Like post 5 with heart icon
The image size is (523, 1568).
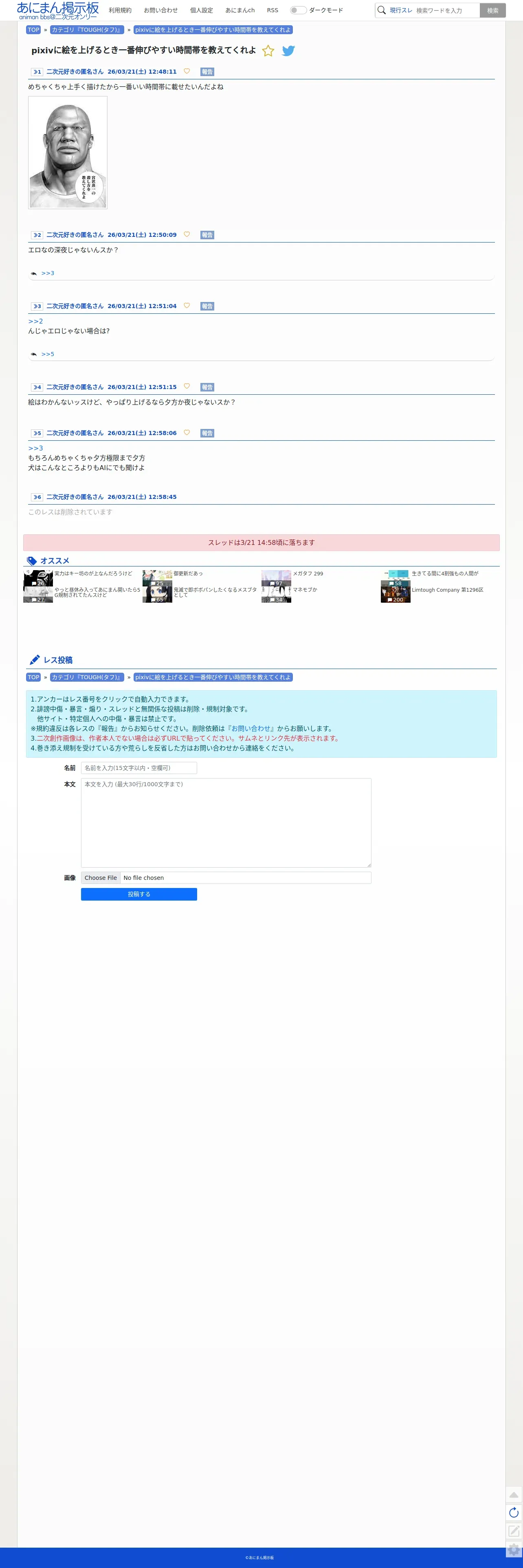tap(187, 433)
